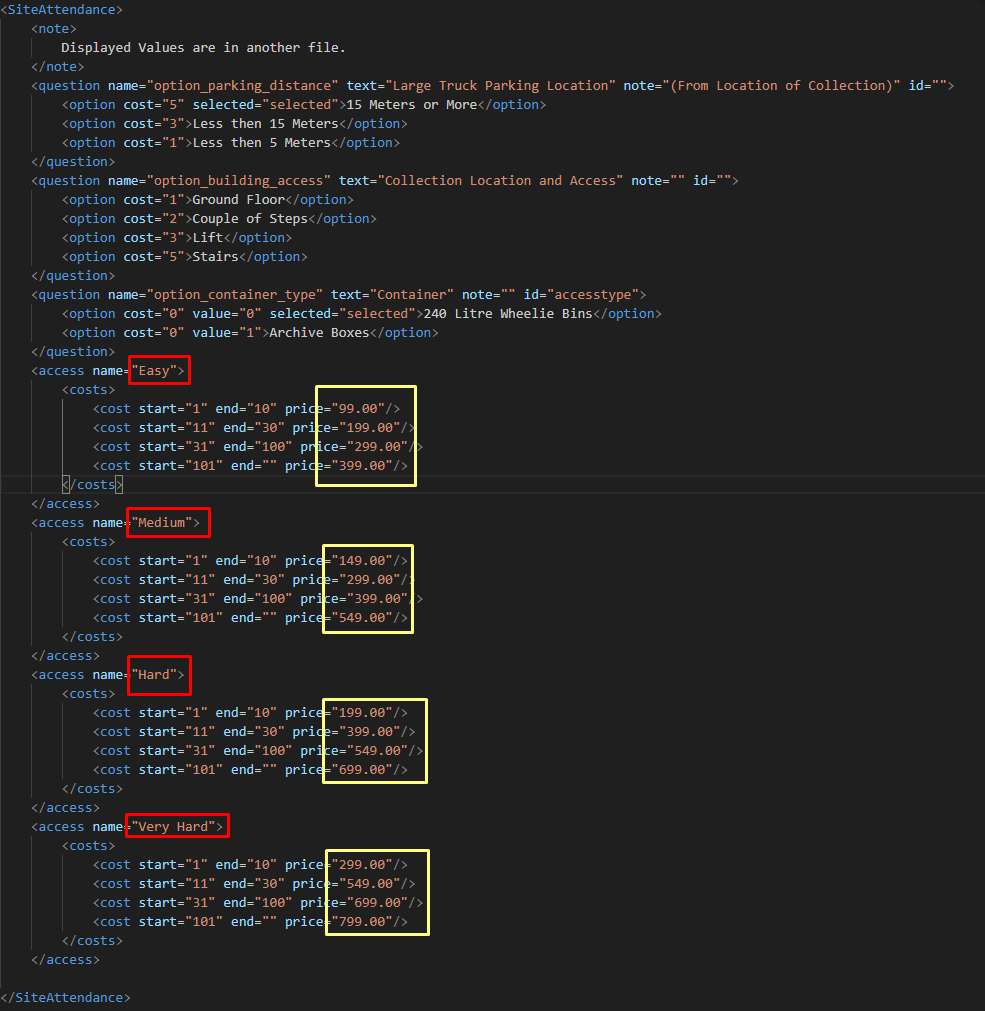
Task: Click the "Couple of Steps" option text
Action: (x=250, y=219)
